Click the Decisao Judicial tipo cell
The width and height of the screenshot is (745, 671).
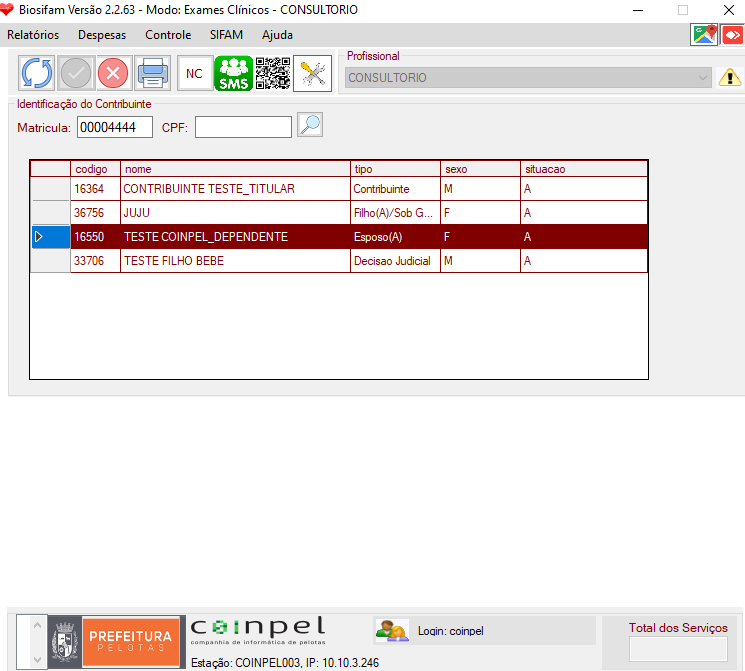tap(395, 261)
